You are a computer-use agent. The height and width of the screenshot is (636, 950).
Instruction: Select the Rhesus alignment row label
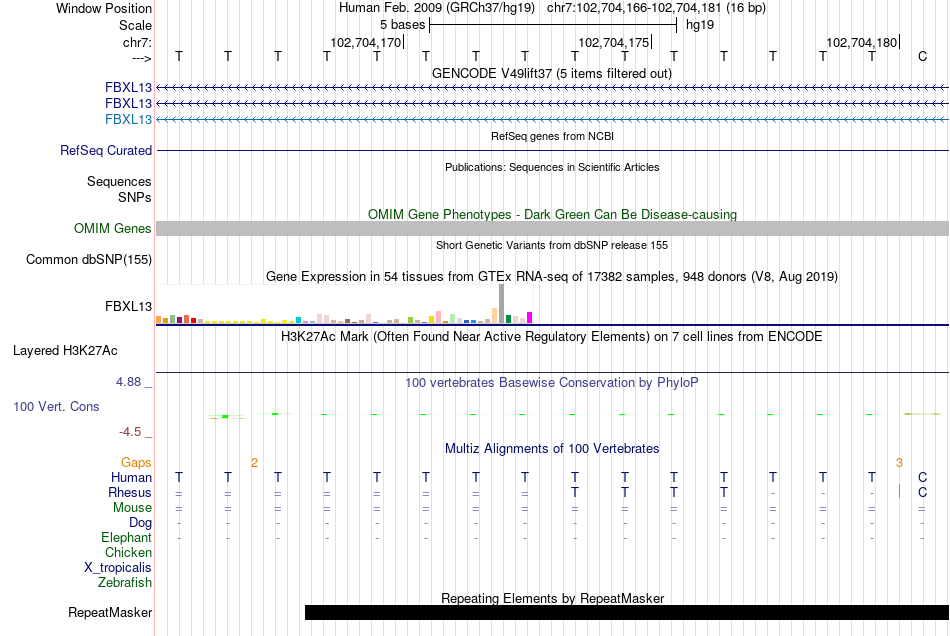coord(130,492)
